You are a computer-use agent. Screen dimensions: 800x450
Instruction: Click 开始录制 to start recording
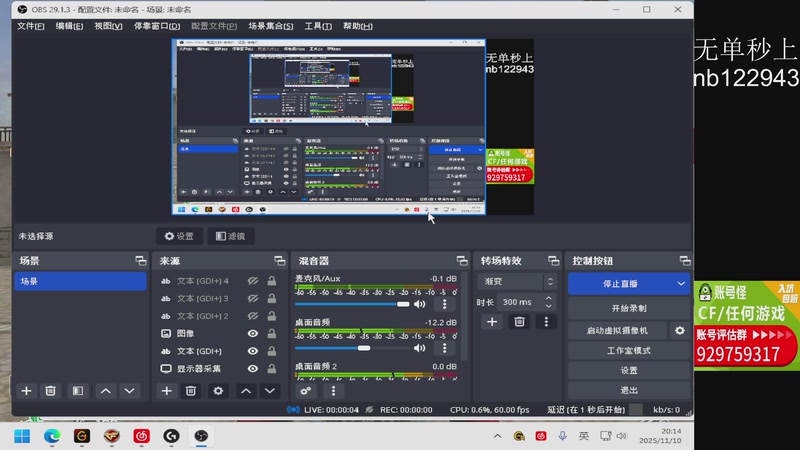coord(629,308)
